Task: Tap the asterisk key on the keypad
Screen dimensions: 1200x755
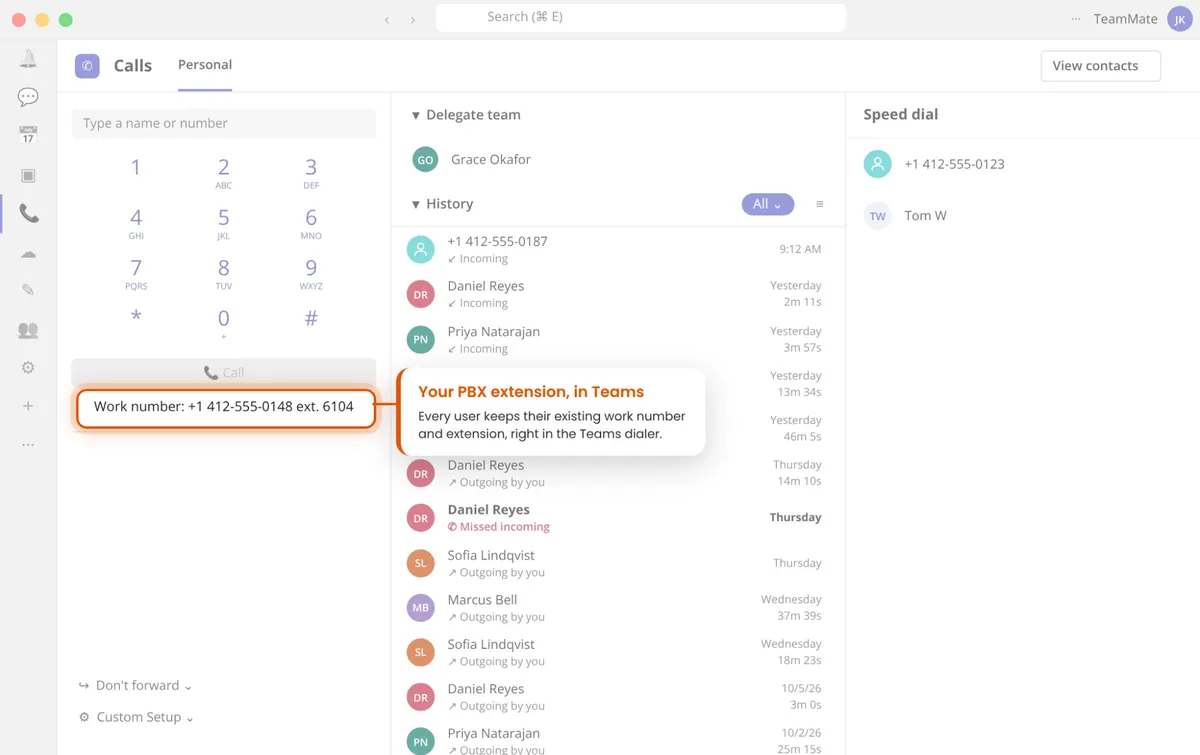Action: click(x=136, y=318)
